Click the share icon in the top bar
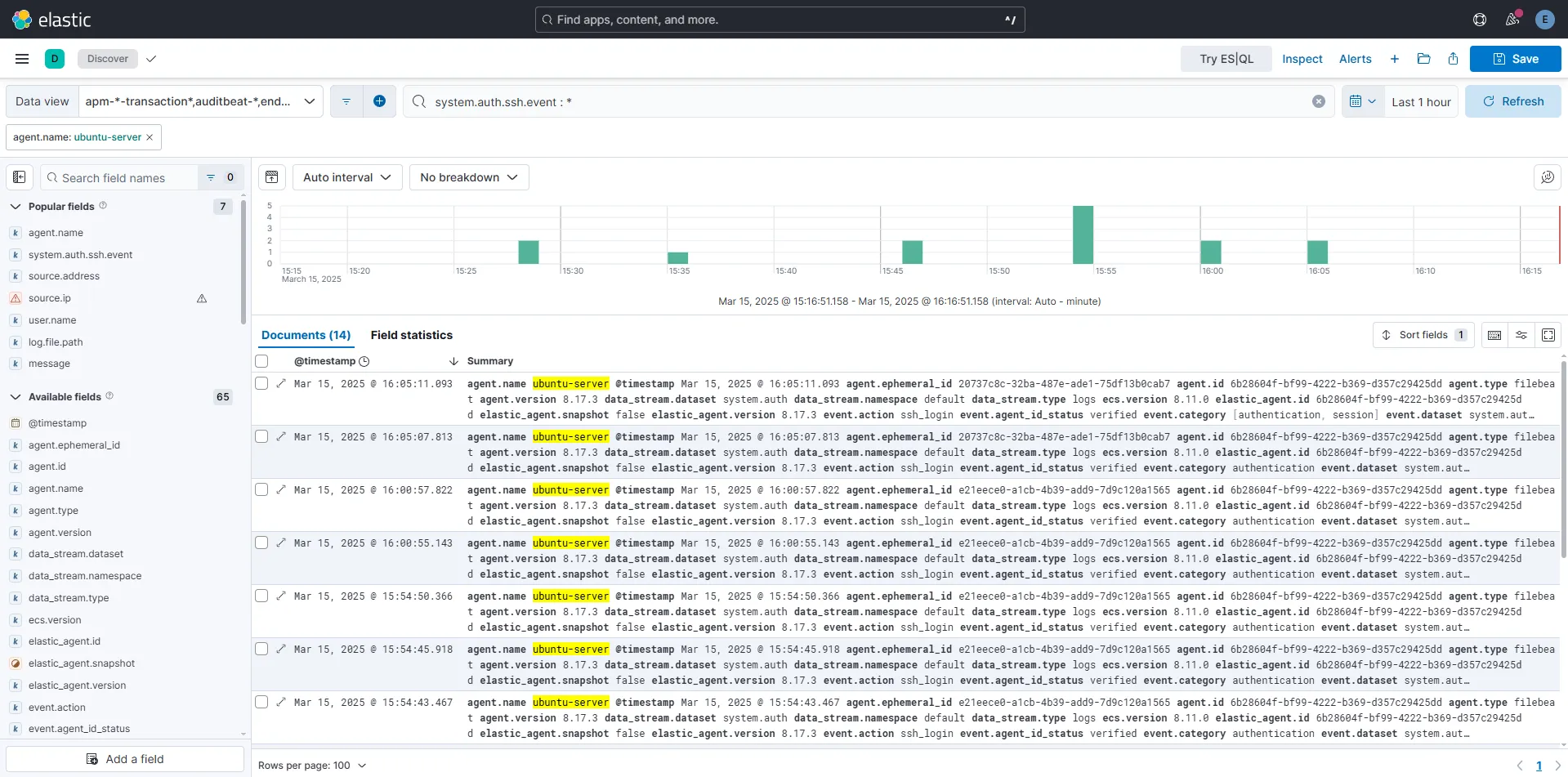This screenshot has width=1568, height=777. coord(1453,59)
